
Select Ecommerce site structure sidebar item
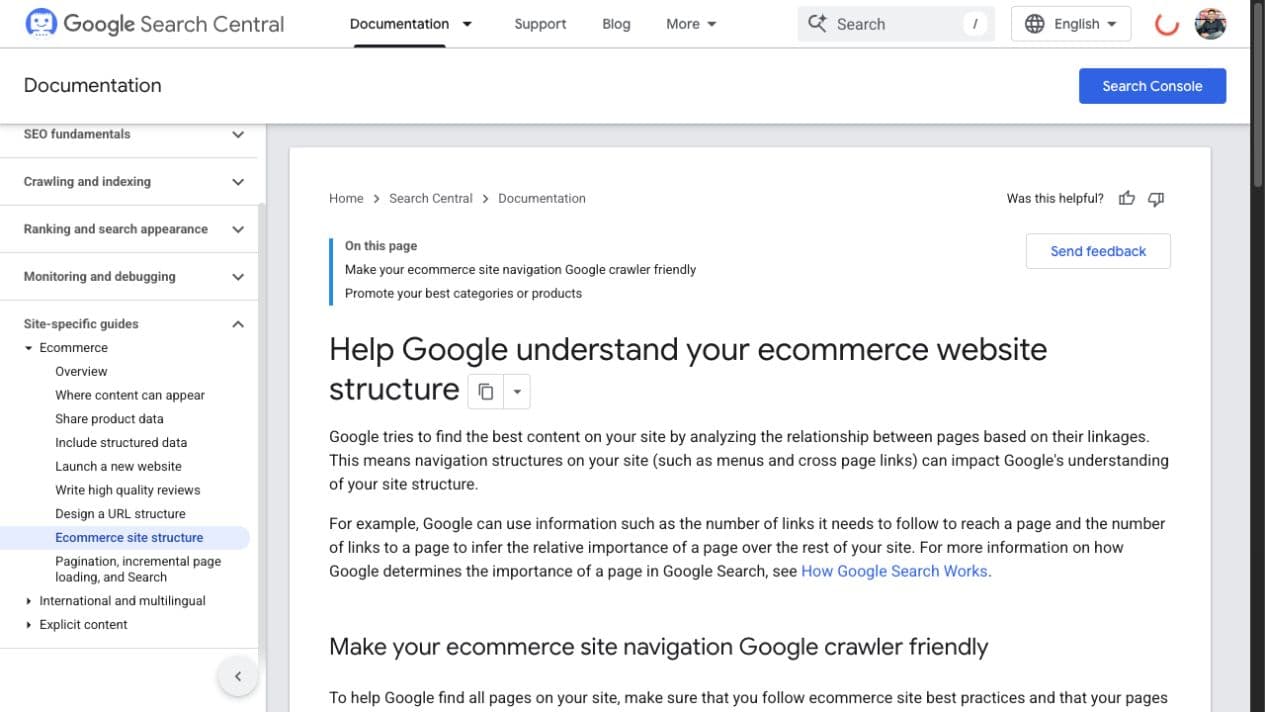pos(125,538)
